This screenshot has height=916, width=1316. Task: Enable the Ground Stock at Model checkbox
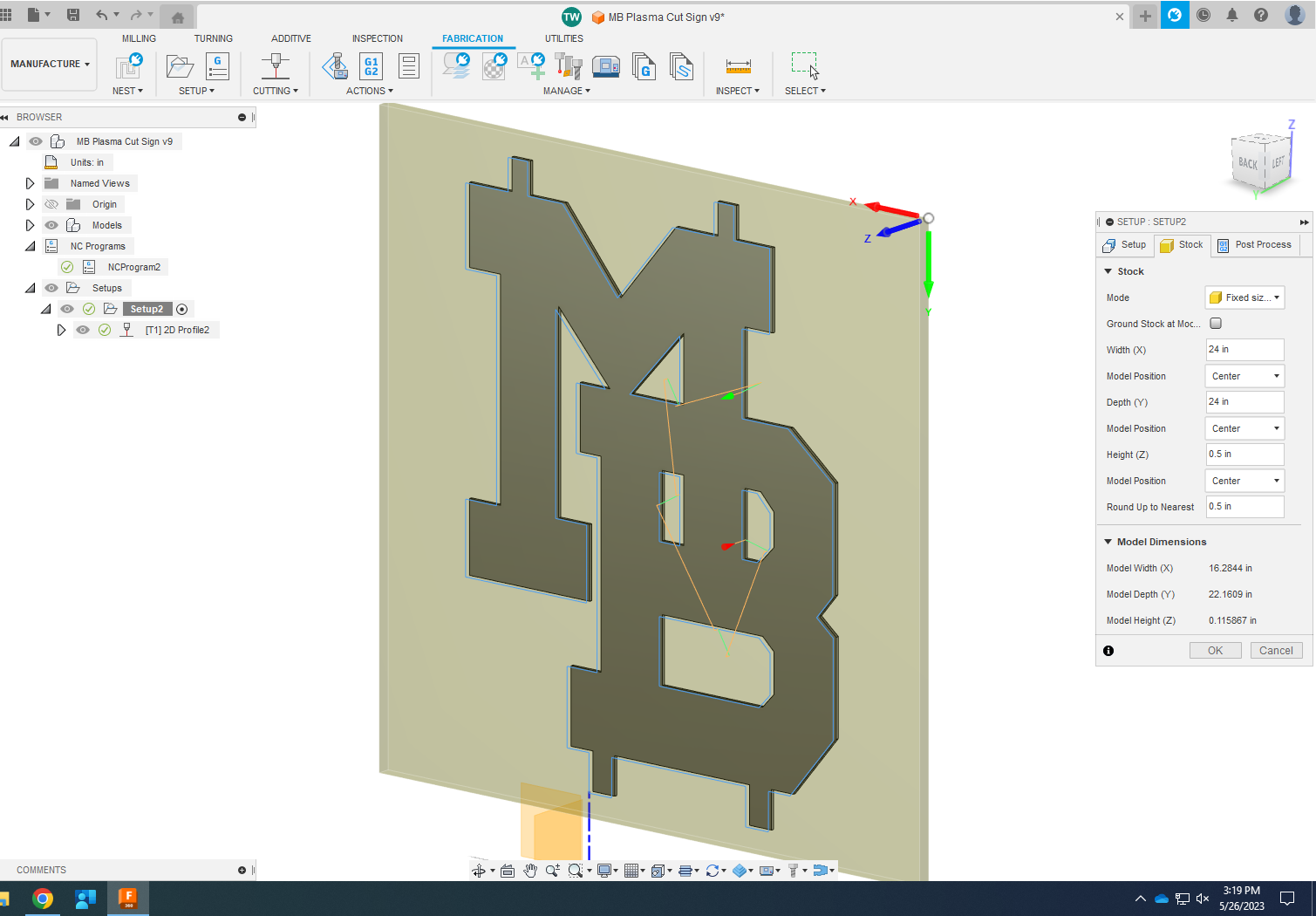[x=1216, y=323]
